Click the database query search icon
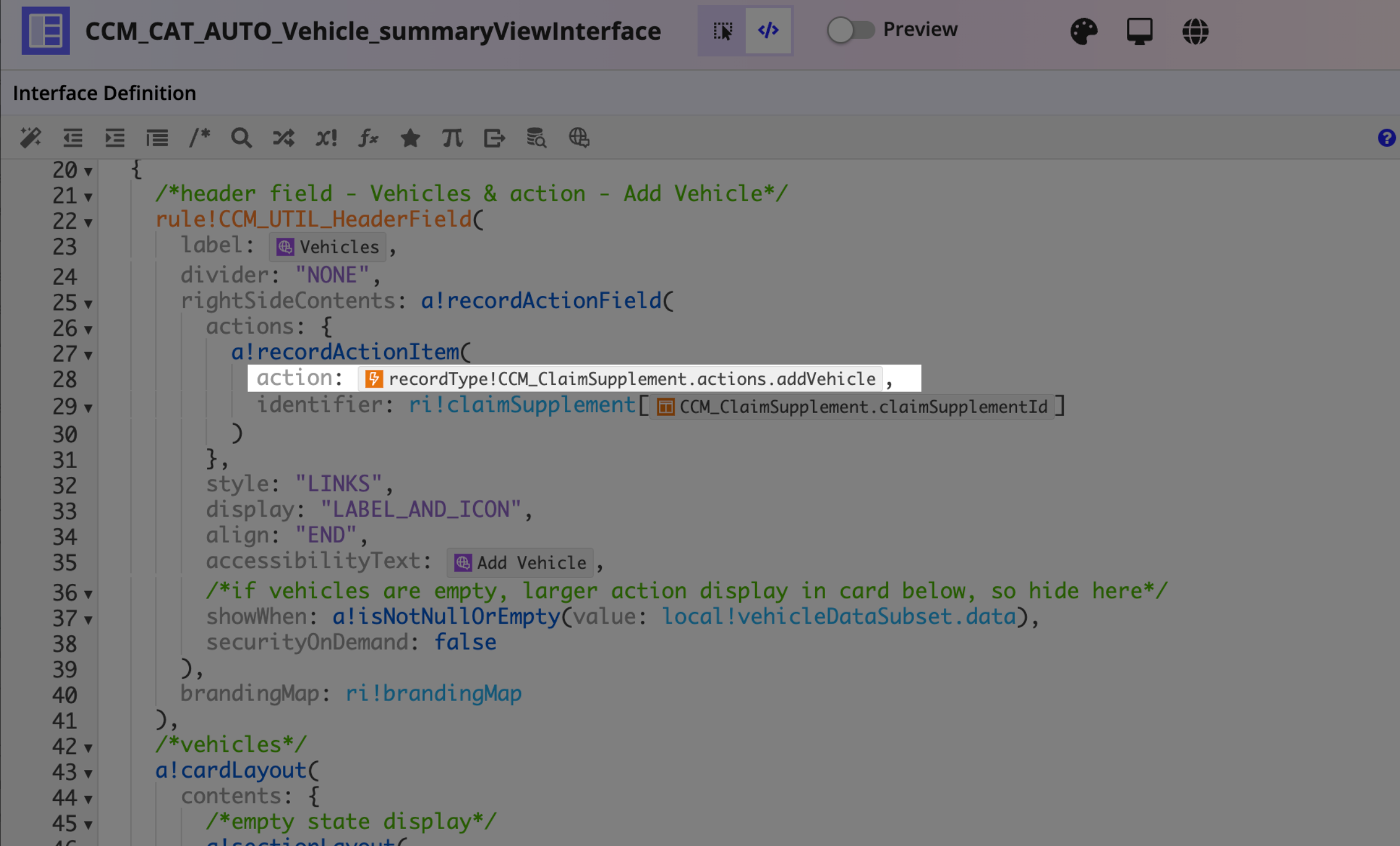1400x846 pixels. [x=536, y=138]
